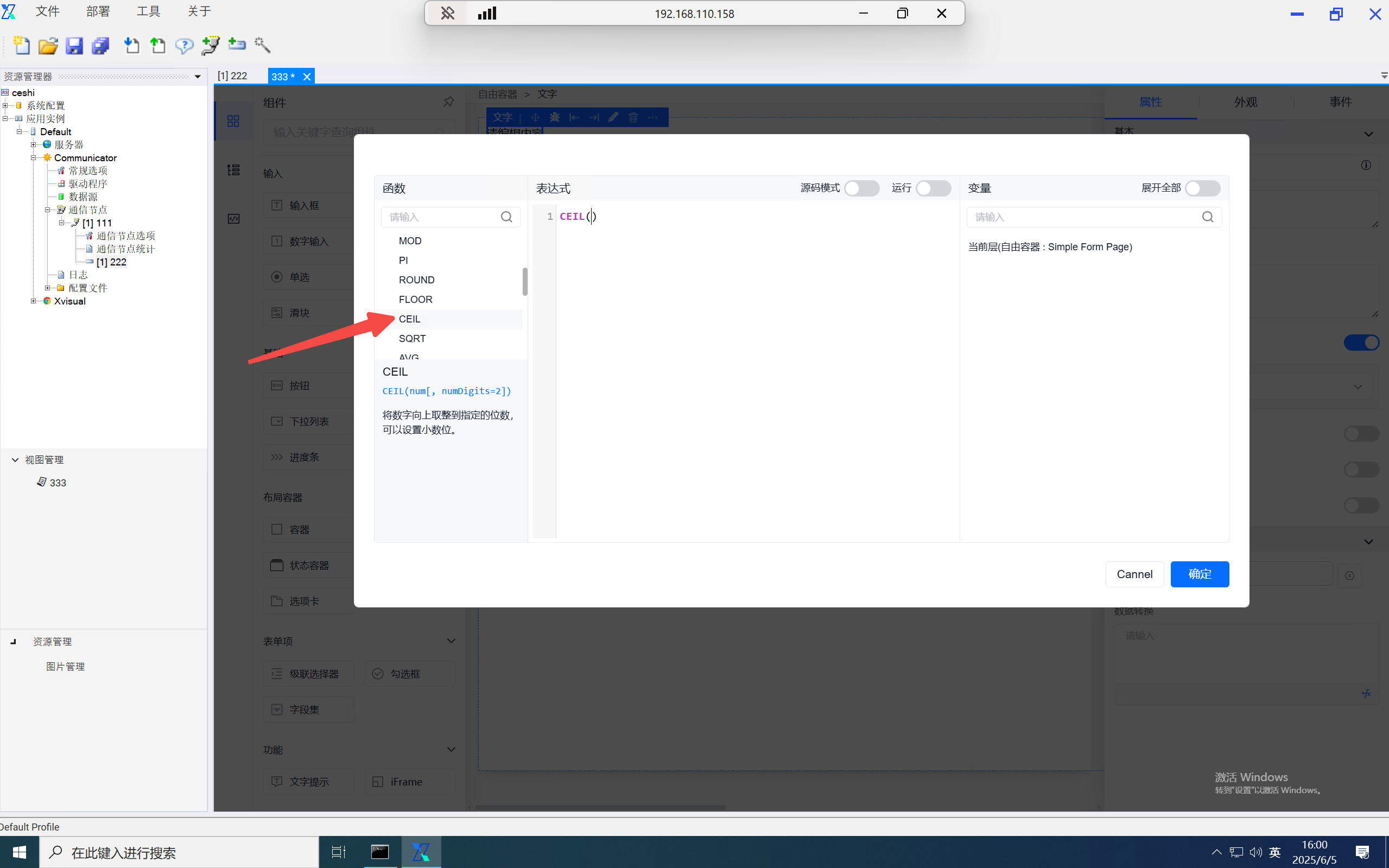Select the MOD function
1389x868 pixels.
point(410,240)
